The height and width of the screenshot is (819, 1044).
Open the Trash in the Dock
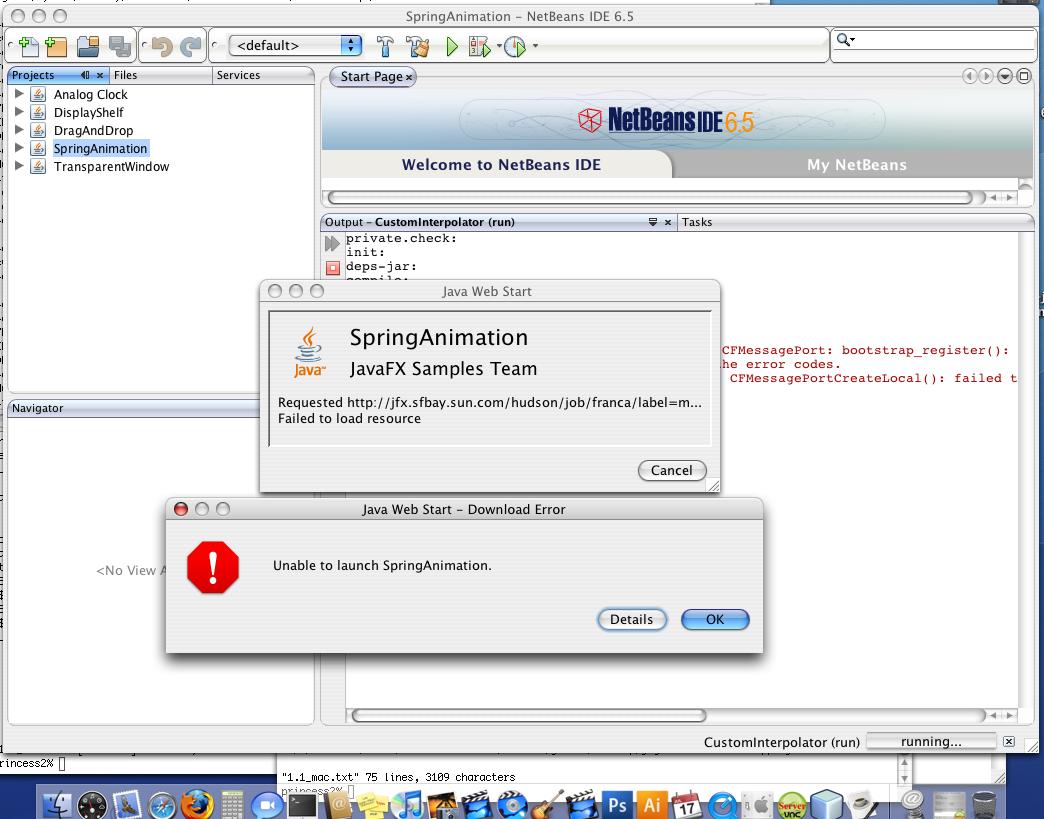pos(984,804)
